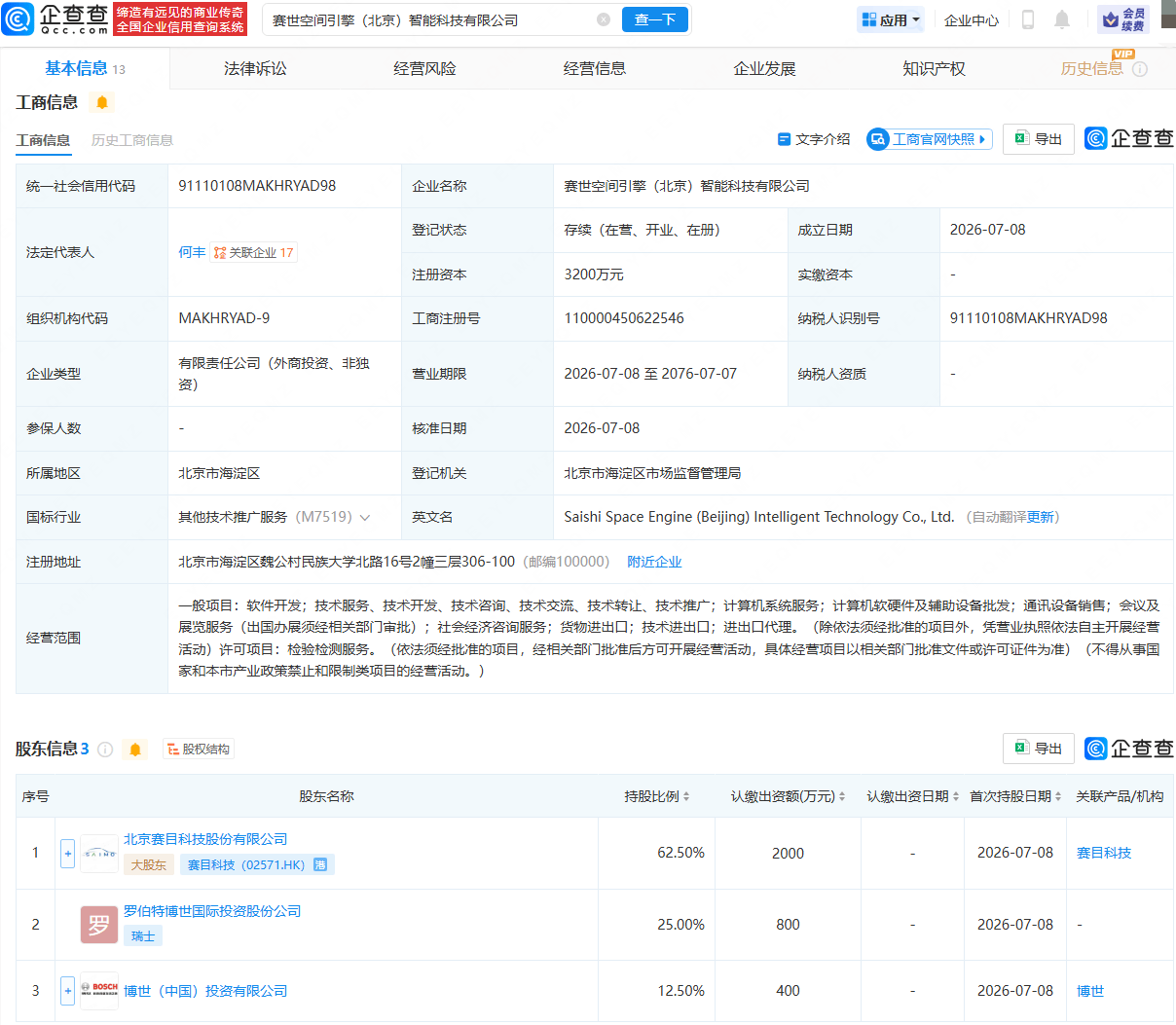Open 北京赛目科技股份有限公司 shareholder link
This screenshot has height=1025, width=1176.
[205, 839]
